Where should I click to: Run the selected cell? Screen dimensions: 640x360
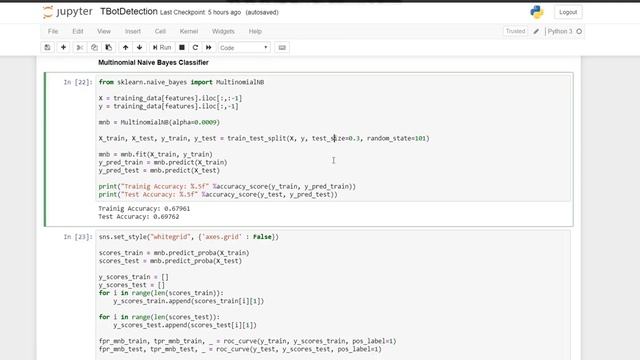point(162,47)
